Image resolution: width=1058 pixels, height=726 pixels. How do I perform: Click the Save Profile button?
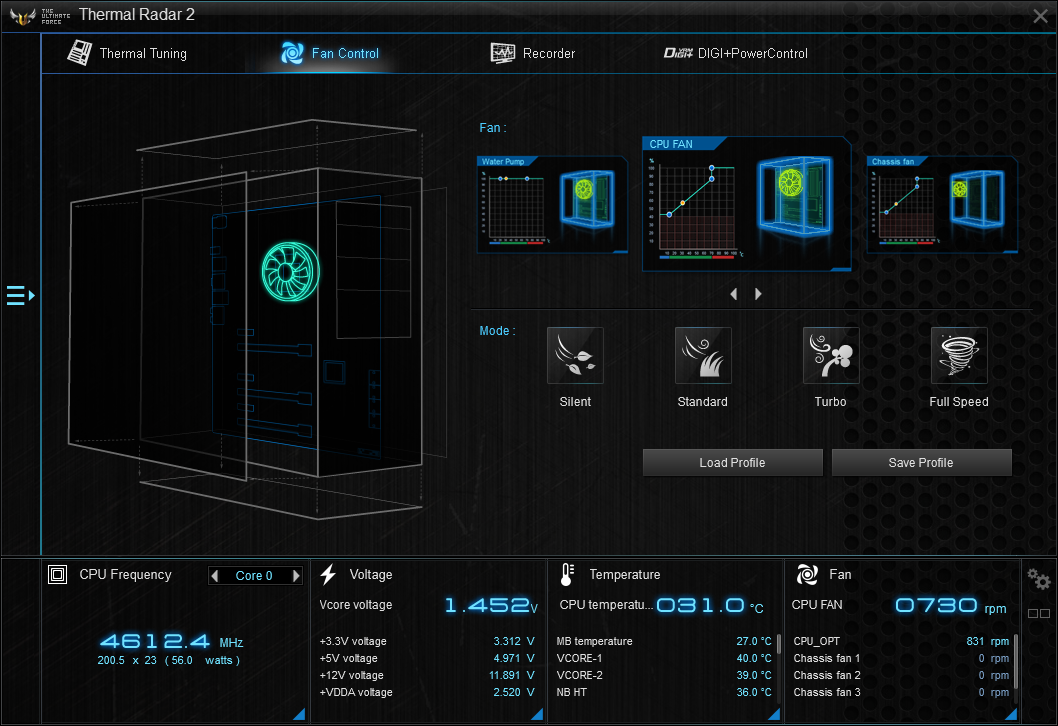pos(921,463)
